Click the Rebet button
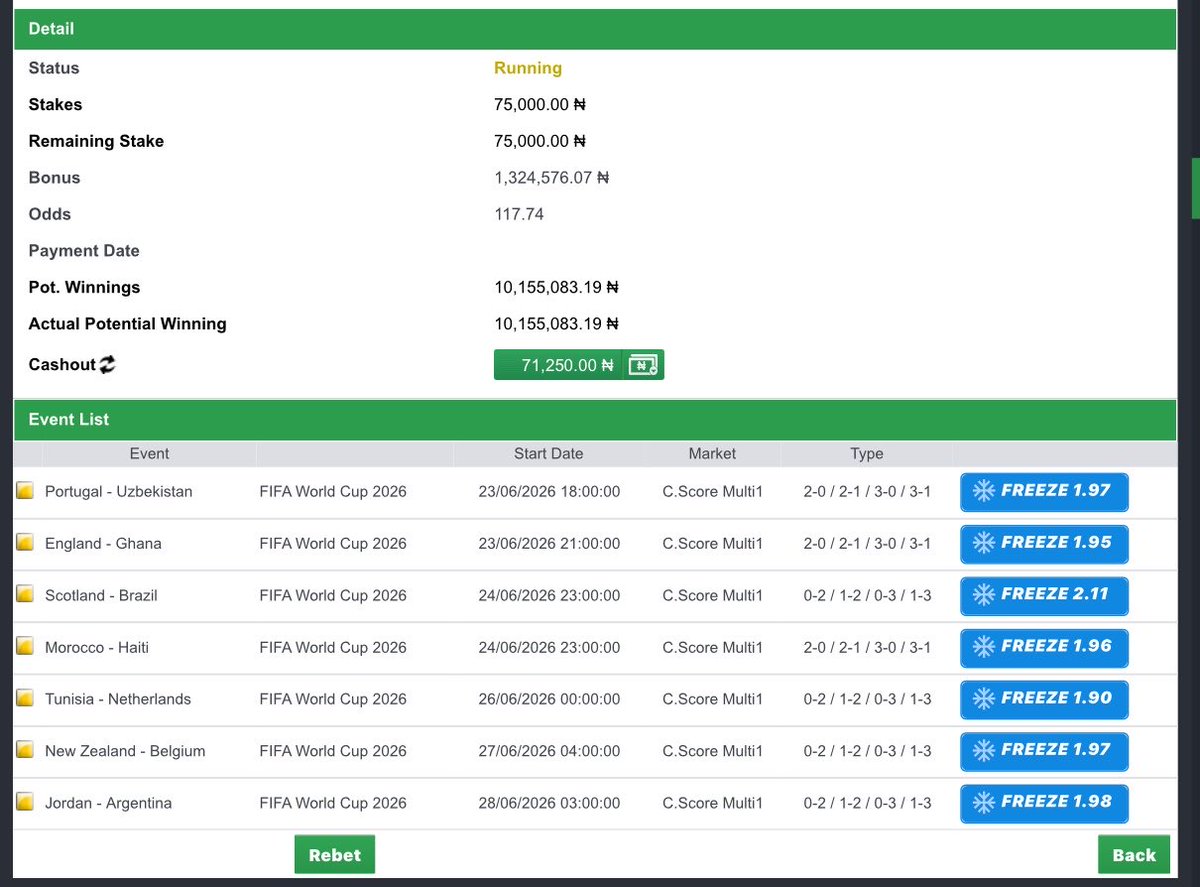Image resolution: width=1200 pixels, height=887 pixels. coord(334,855)
